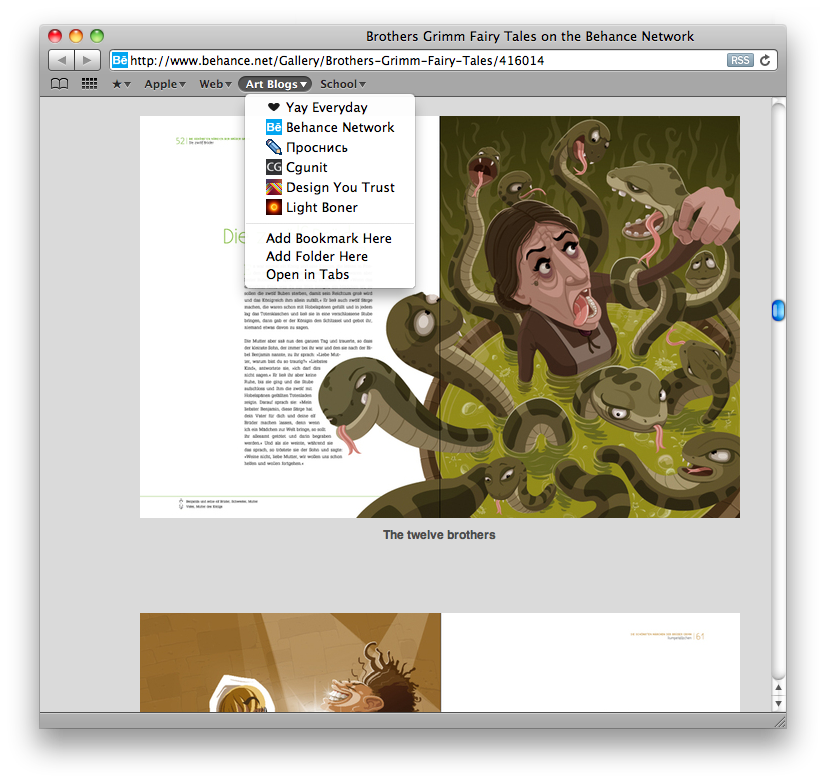Show all bookmarks with the open book icon
Viewport: 820px width, 783px height.
[x=59, y=84]
